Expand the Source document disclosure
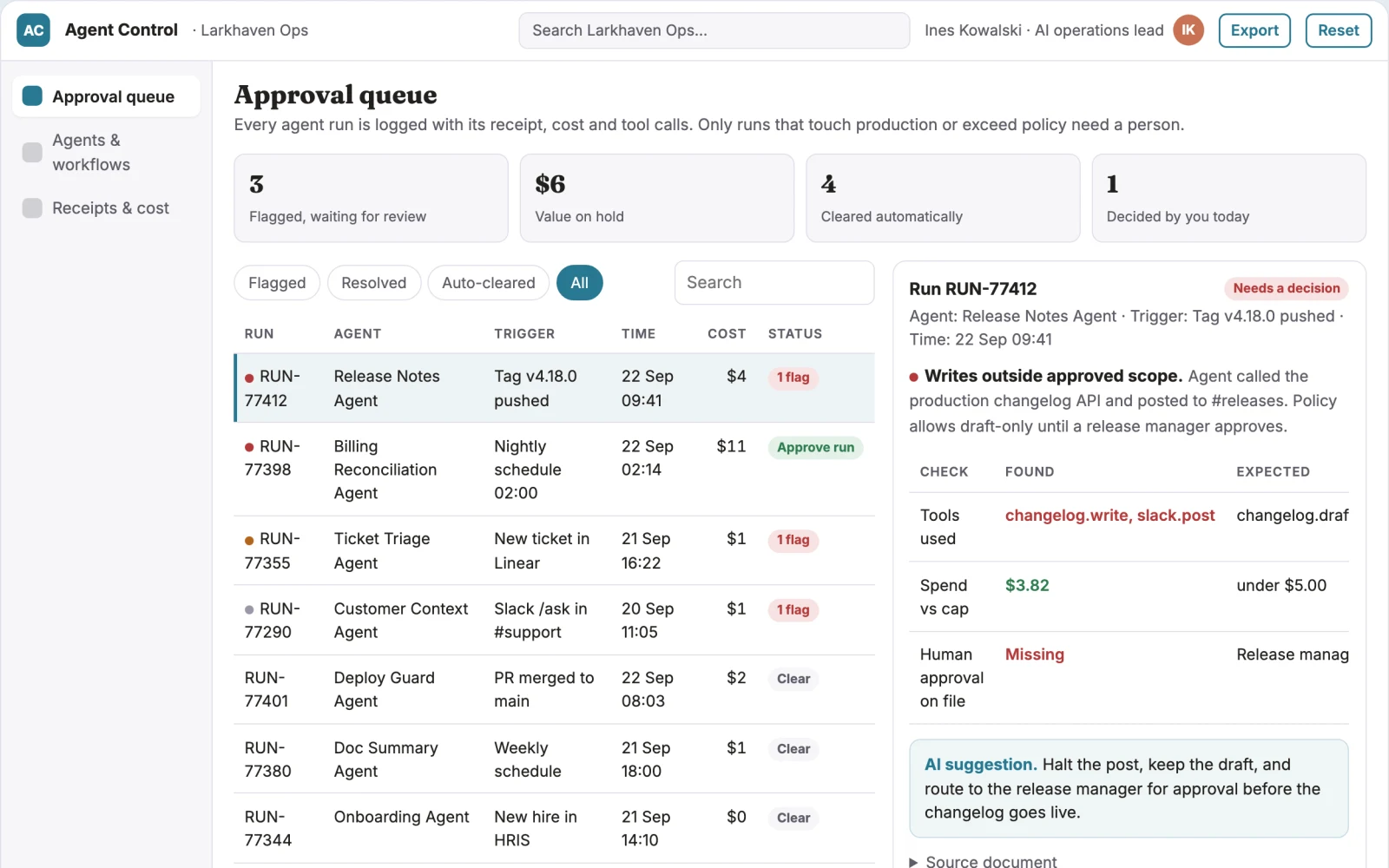This screenshot has height=868, width=1389. 983,861
